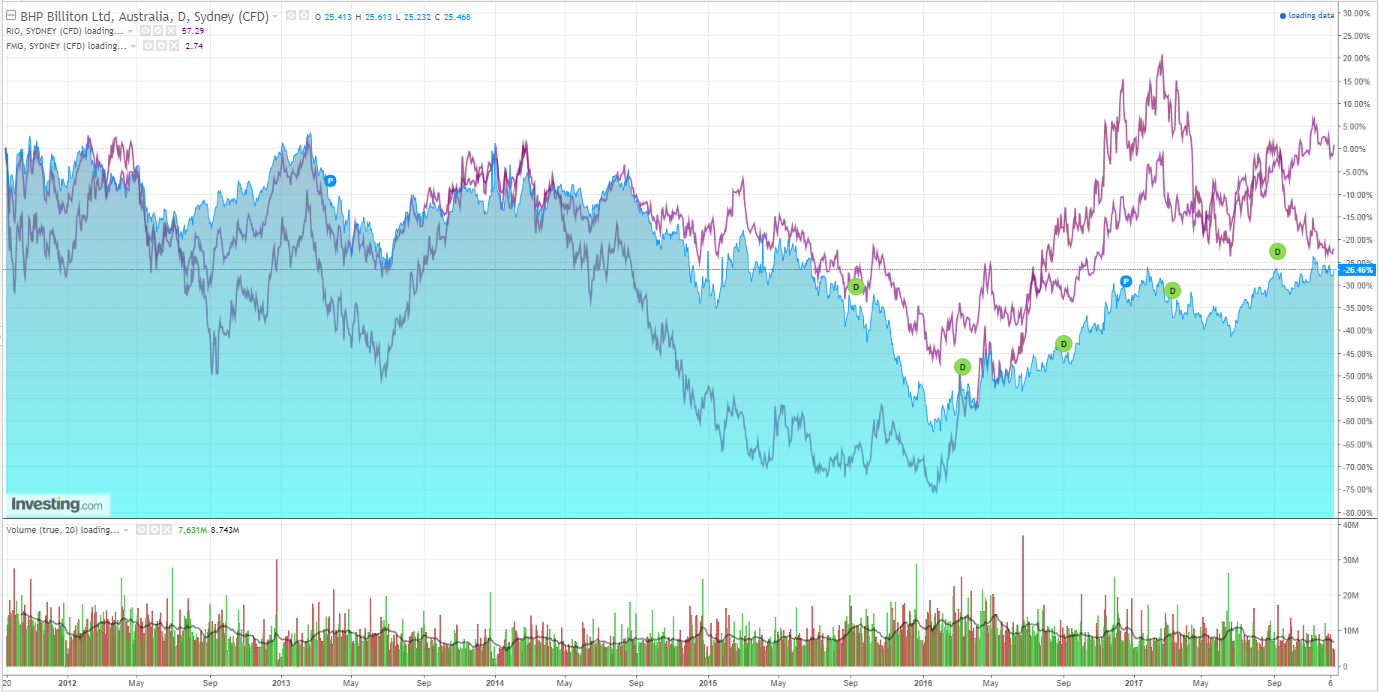Screen dimensions: 1379x692
Task: Collapse the chart legend with the minus box
Action: click(11, 15)
